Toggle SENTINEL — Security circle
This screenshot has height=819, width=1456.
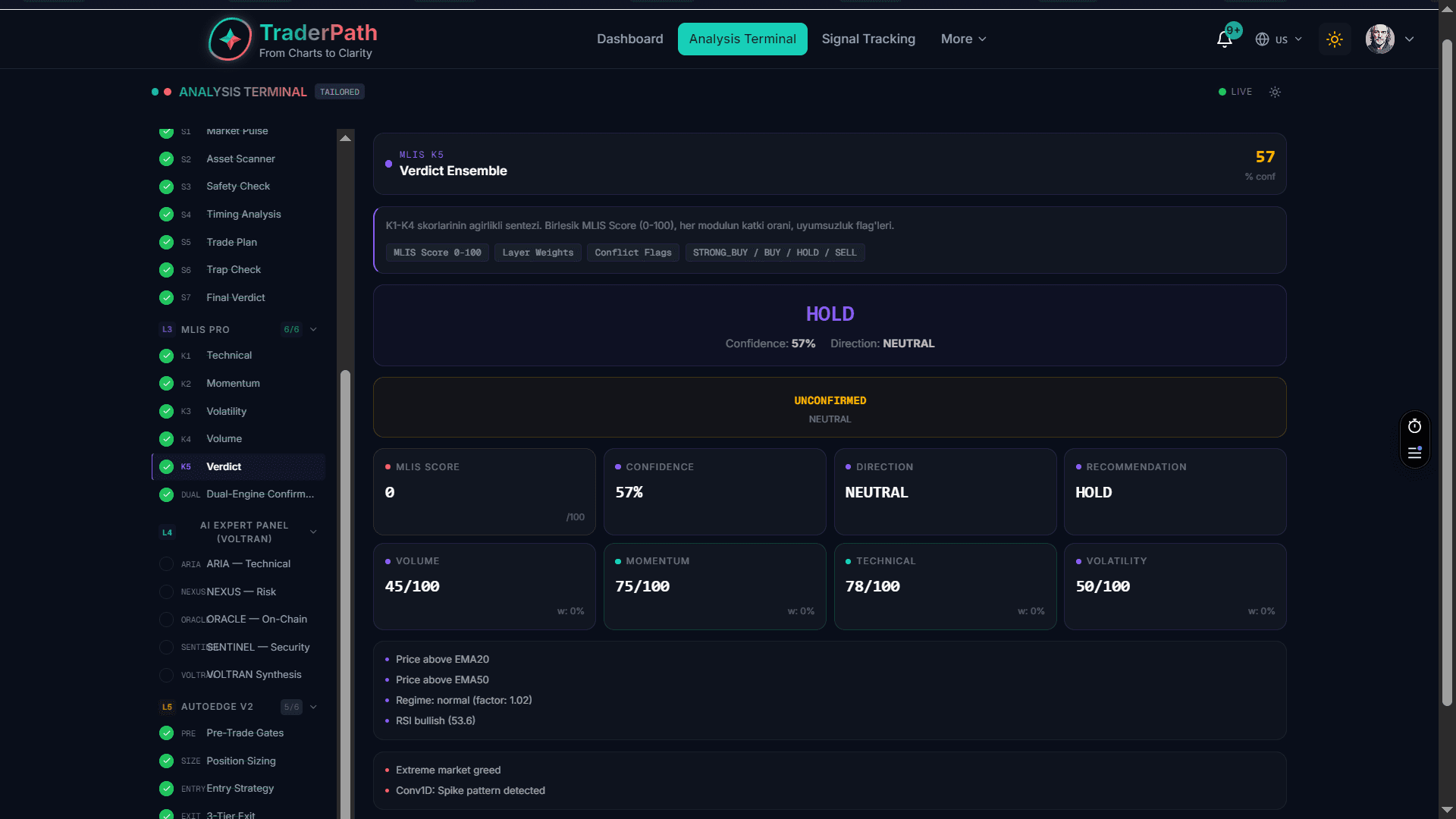coord(166,648)
